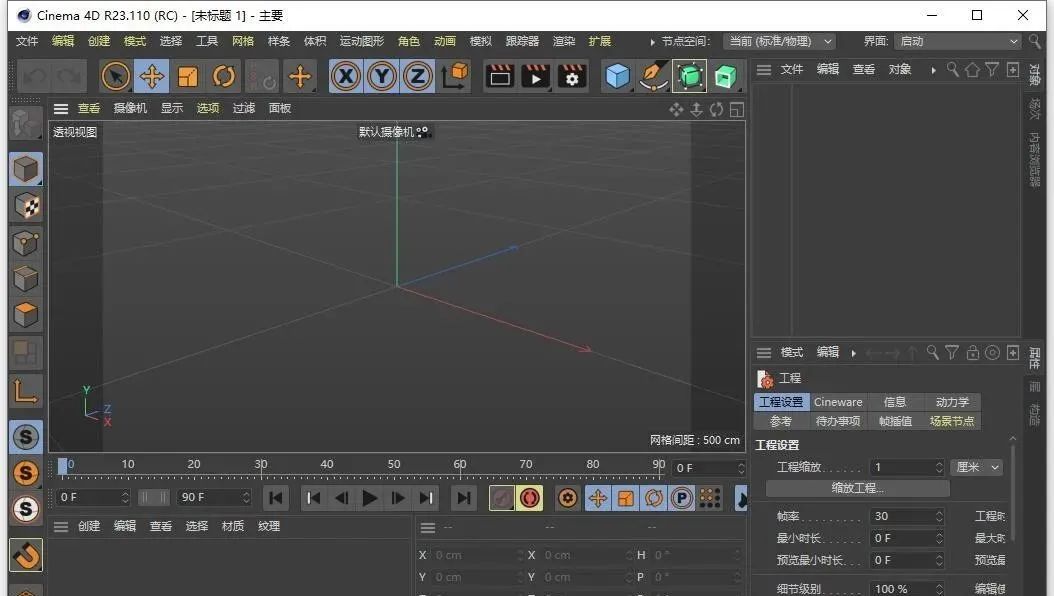
Task: Play the animation forwards
Action: click(369, 498)
